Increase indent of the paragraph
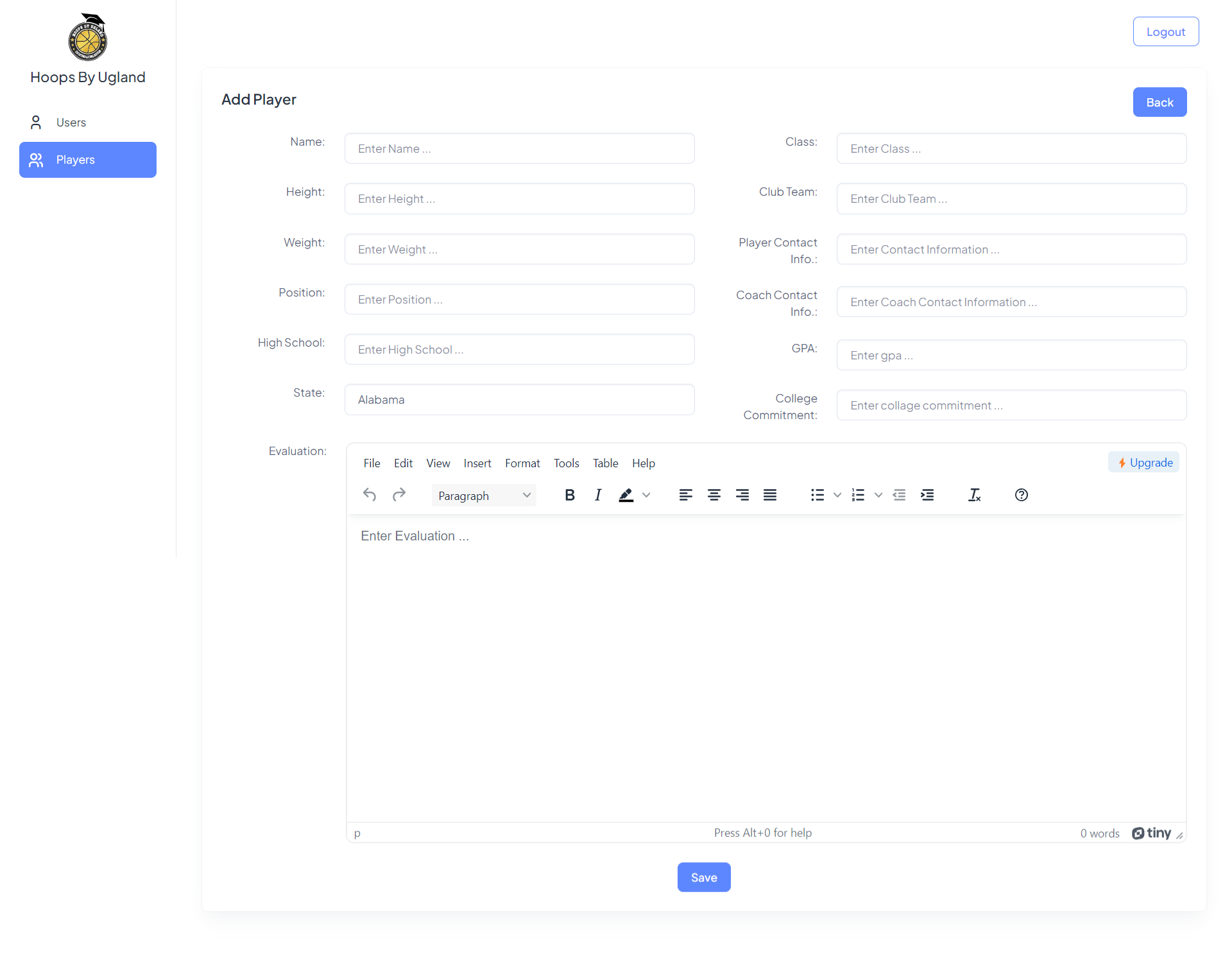This screenshot has width=1232, height=955. coord(927,495)
